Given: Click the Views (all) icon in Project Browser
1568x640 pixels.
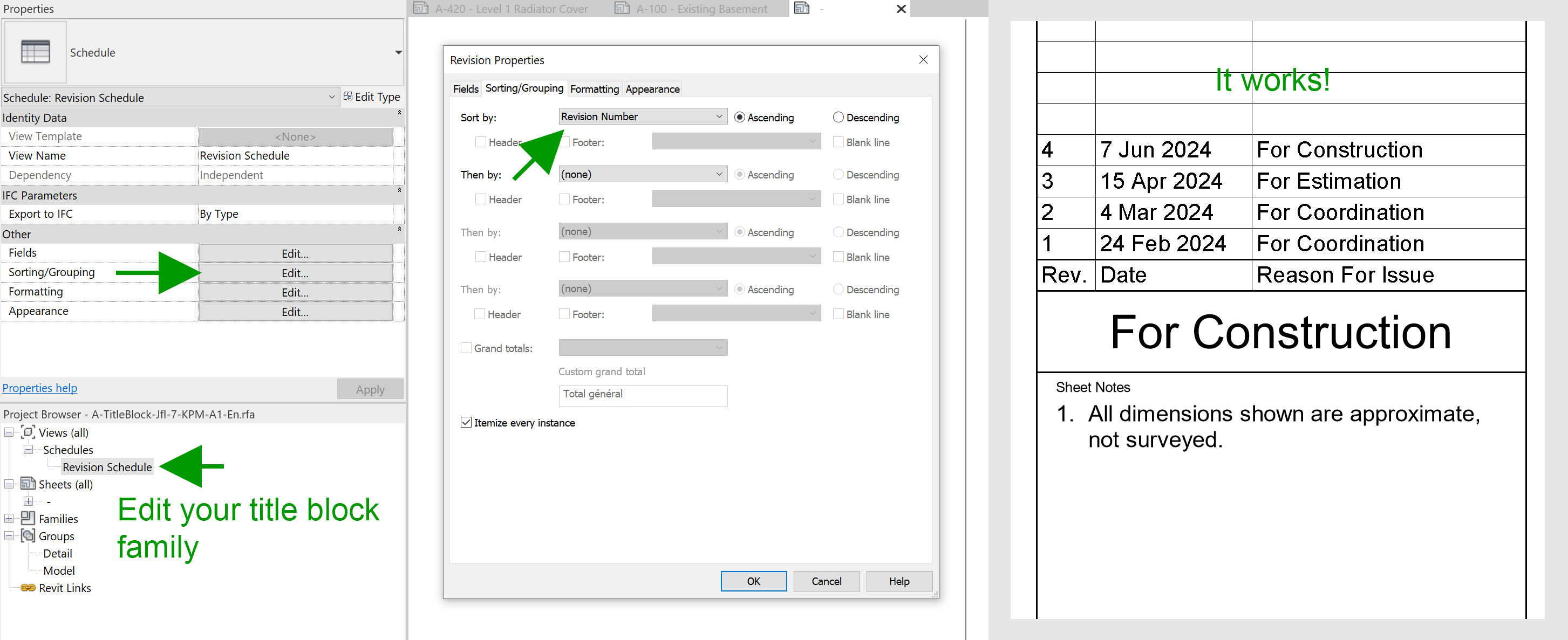Looking at the screenshot, I should (28, 432).
